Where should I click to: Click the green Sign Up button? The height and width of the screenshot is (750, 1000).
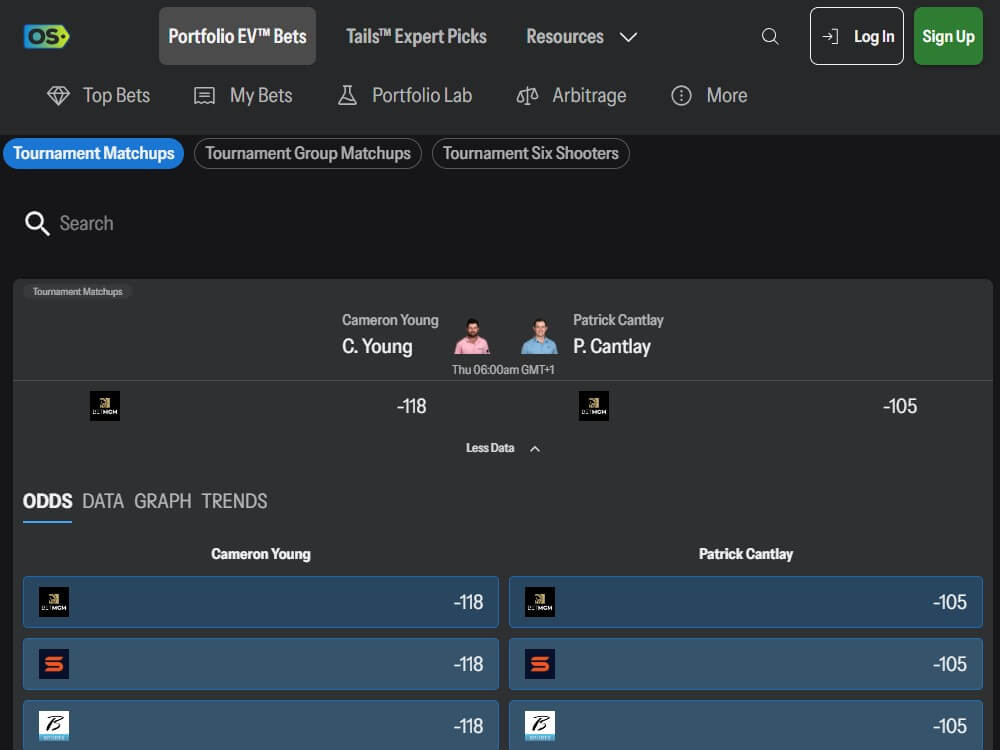948,36
